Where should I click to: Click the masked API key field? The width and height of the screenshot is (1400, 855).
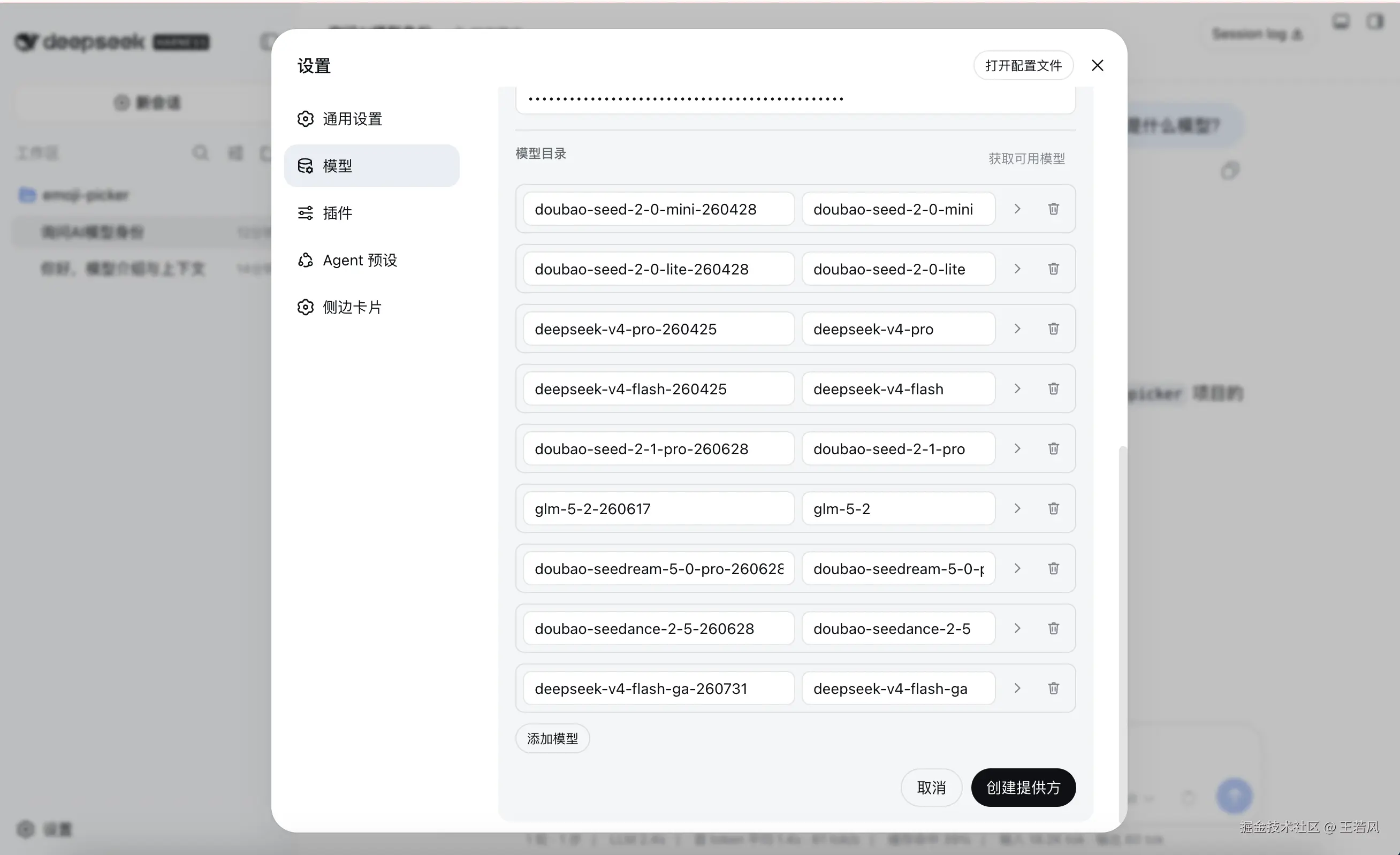[795, 100]
